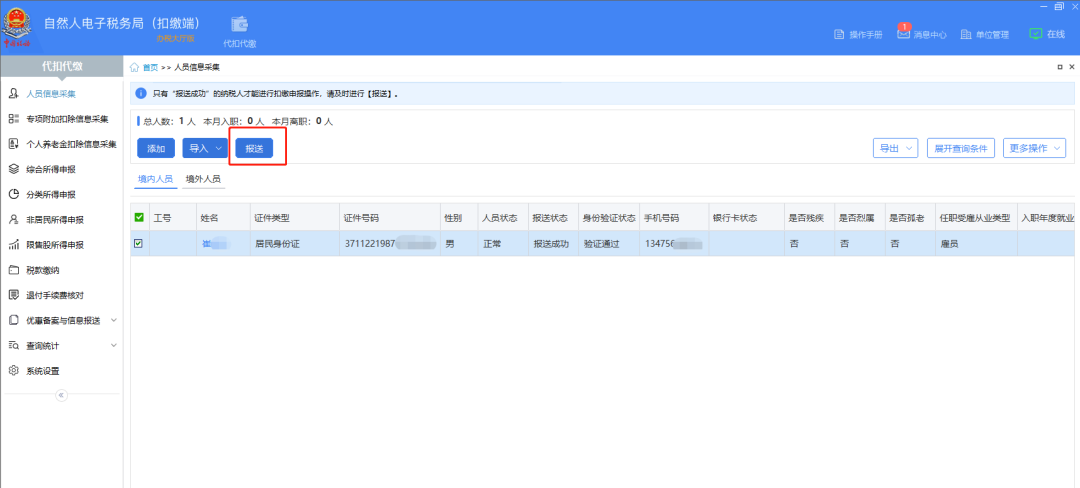The width and height of the screenshot is (1080, 488).
Task: Expand the 查询统计 sidebar chevron
Action: (114, 346)
